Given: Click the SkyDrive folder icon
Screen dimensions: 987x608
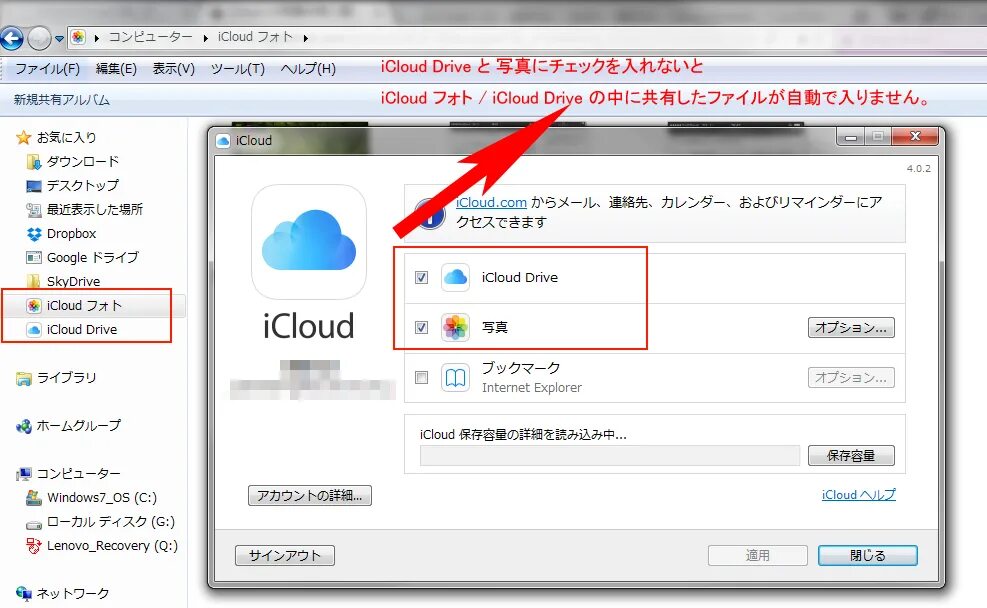Looking at the screenshot, I should point(33,281).
